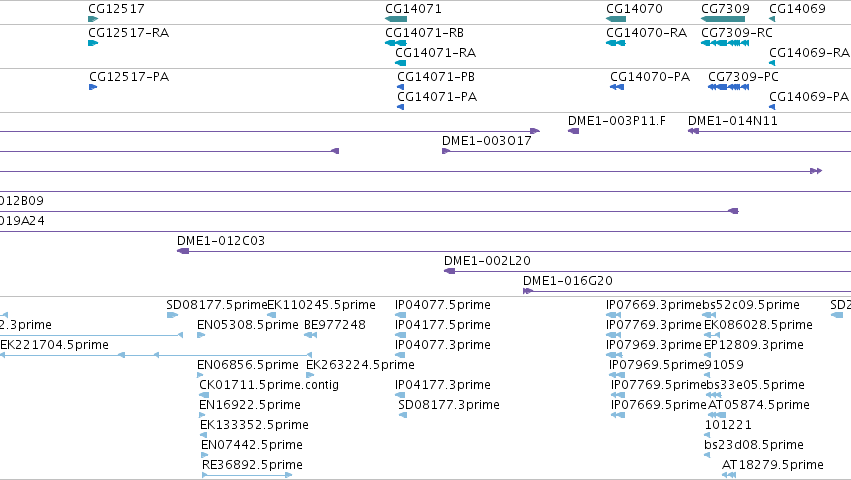851x480 pixels.
Task: Open the IP04077.5prime EST label
Action: coord(443,305)
